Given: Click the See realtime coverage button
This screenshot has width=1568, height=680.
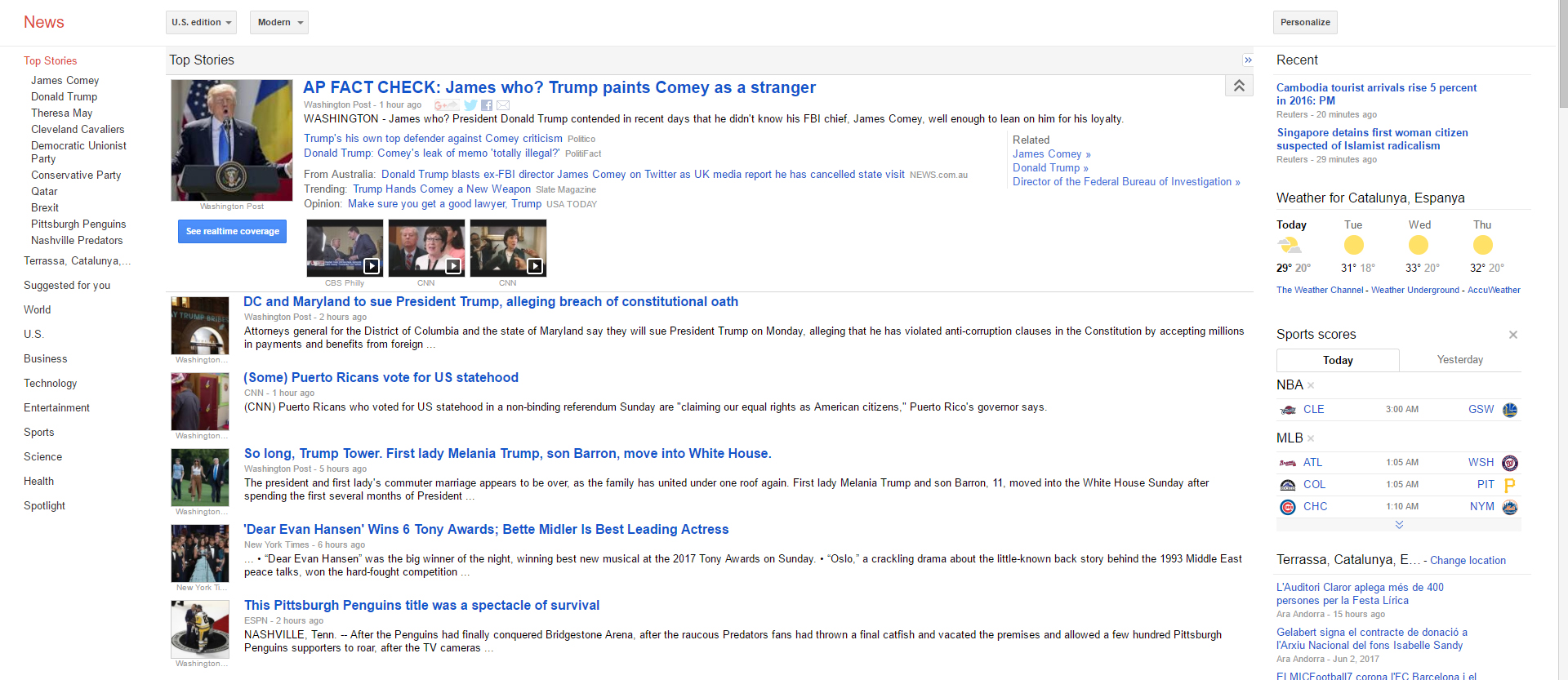Looking at the screenshot, I should pyautogui.click(x=232, y=232).
